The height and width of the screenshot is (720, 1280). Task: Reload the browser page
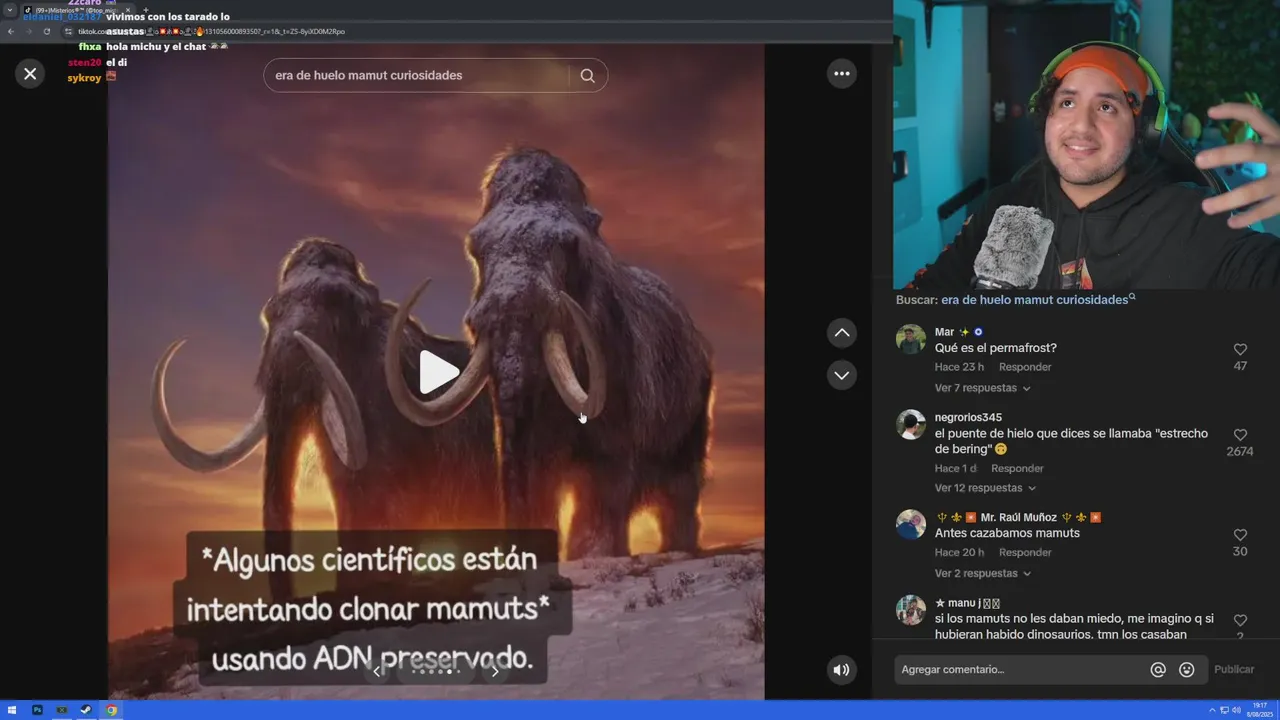[x=46, y=31]
